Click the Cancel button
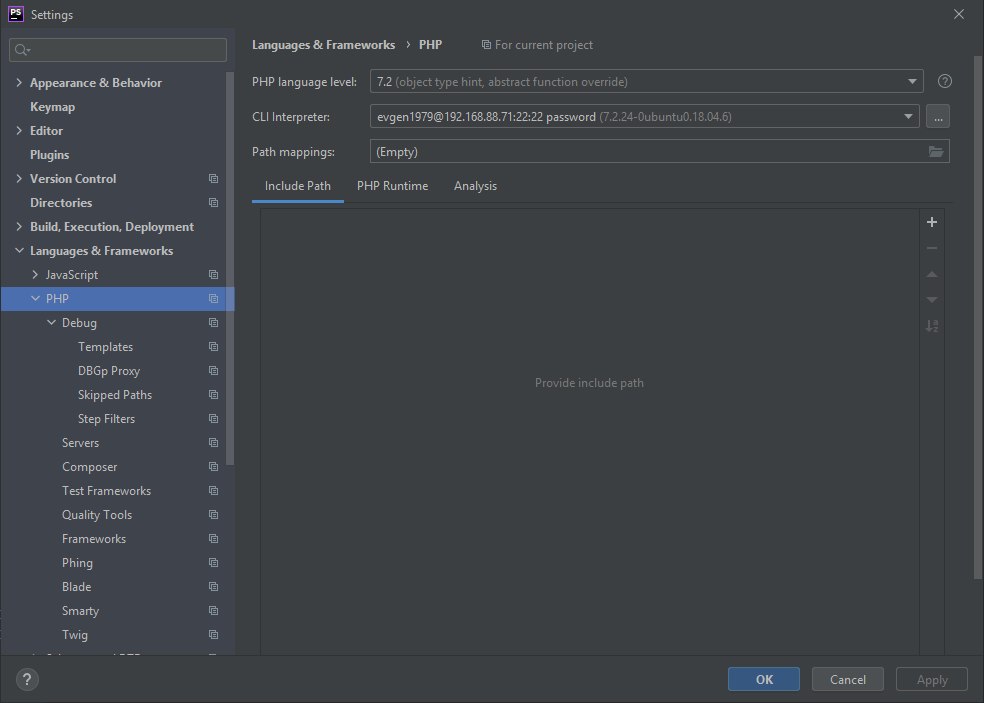The width and height of the screenshot is (984, 703). [x=847, y=679]
